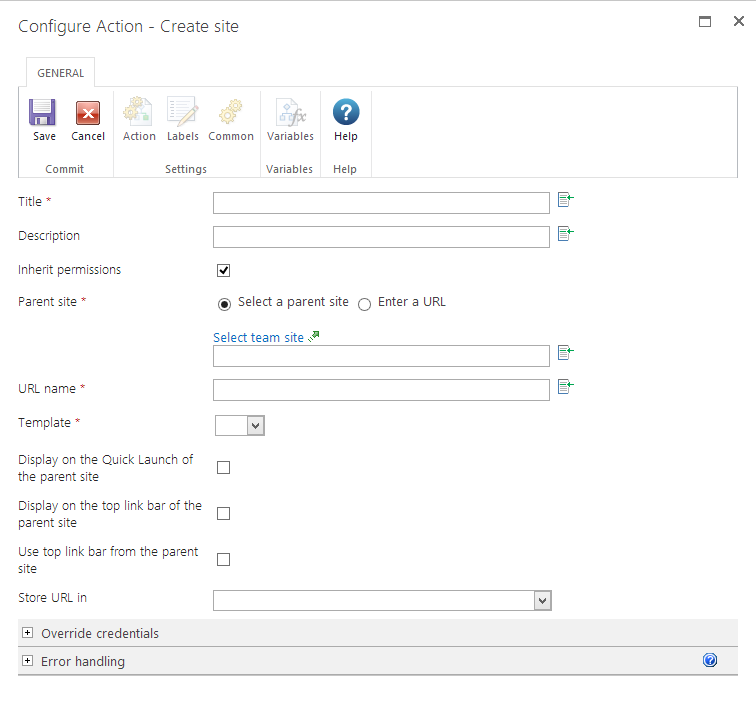Uncheck the Inherit permissions checkbox
Viewport: 756px width, 706px height.
click(x=224, y=270)
